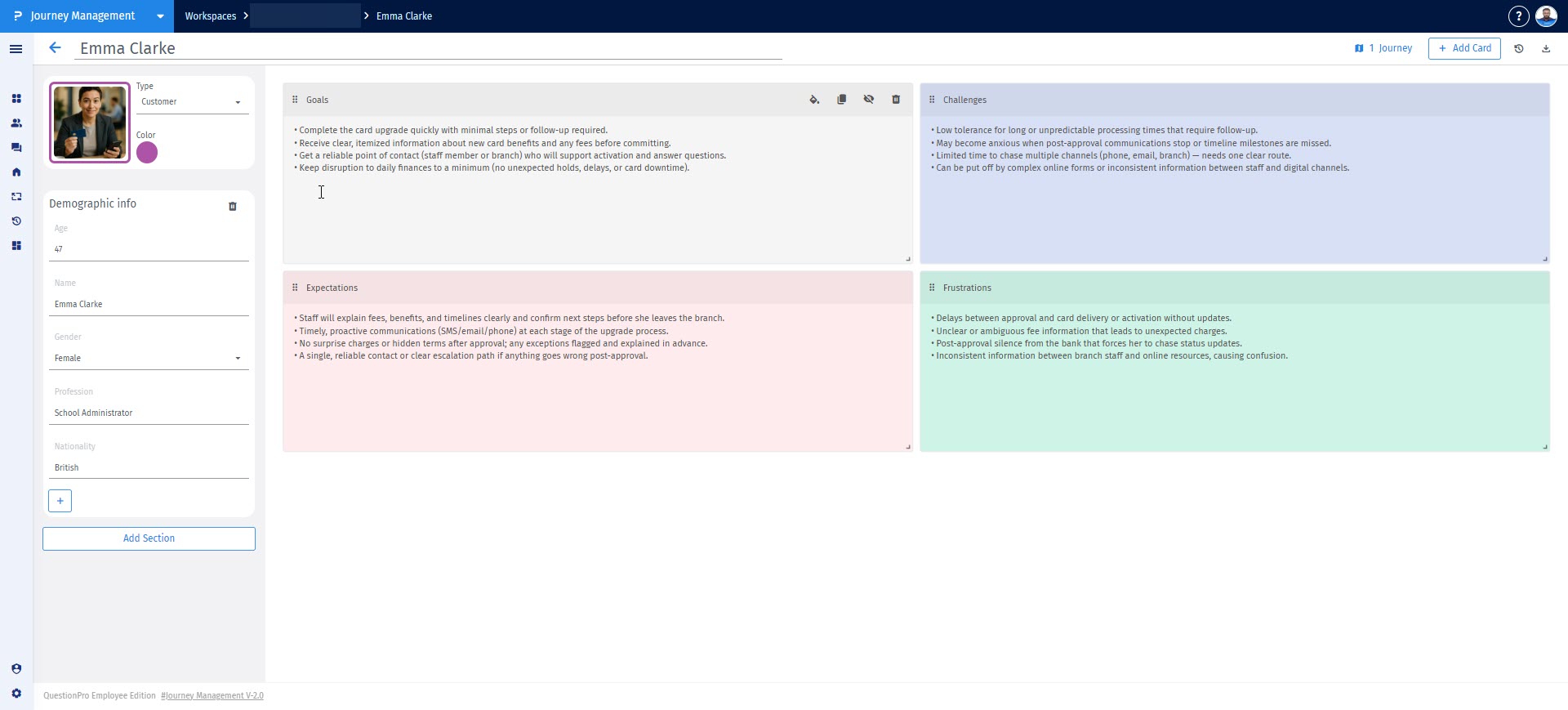Open the Journey Management V-2.0 footer link
The width and height of the screenshot is (1568, 710).
point(212,696)
